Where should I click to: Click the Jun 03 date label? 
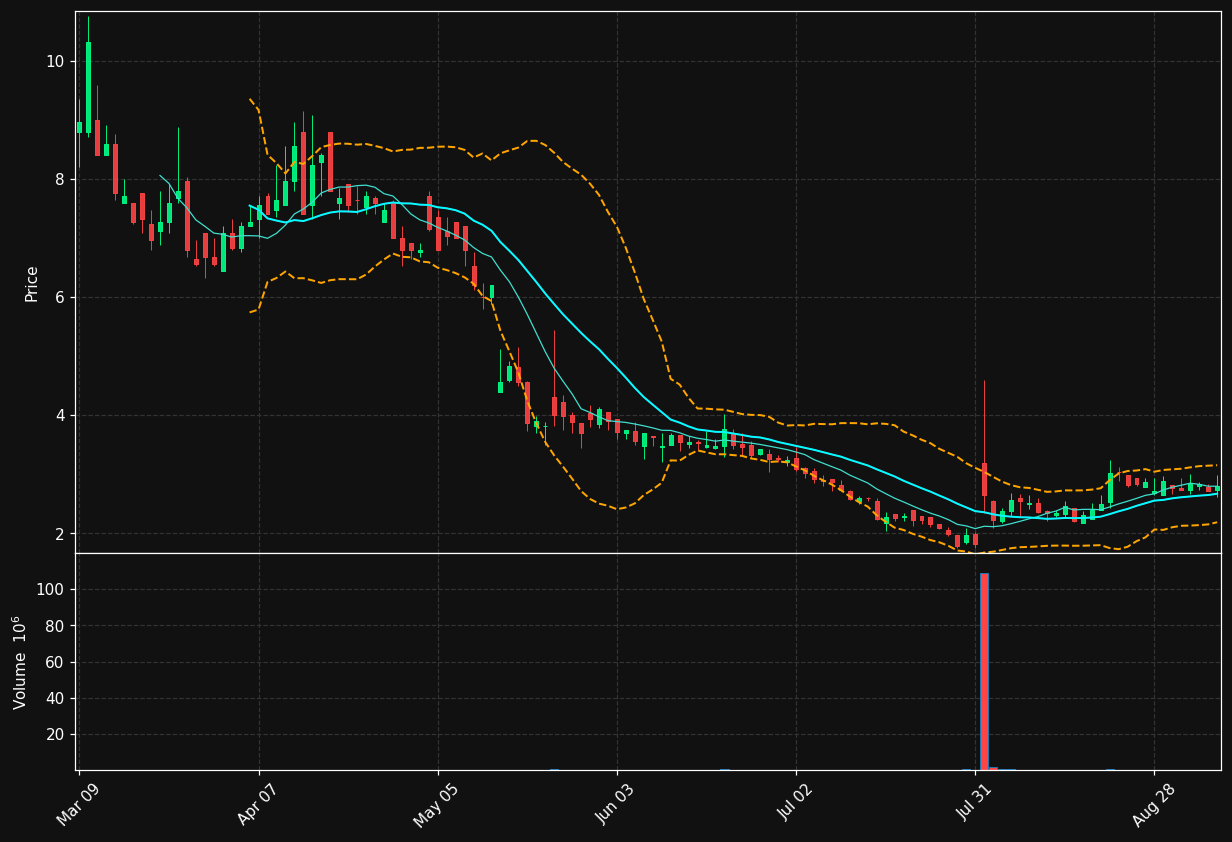pyautogui.click(x=616, y=805)
